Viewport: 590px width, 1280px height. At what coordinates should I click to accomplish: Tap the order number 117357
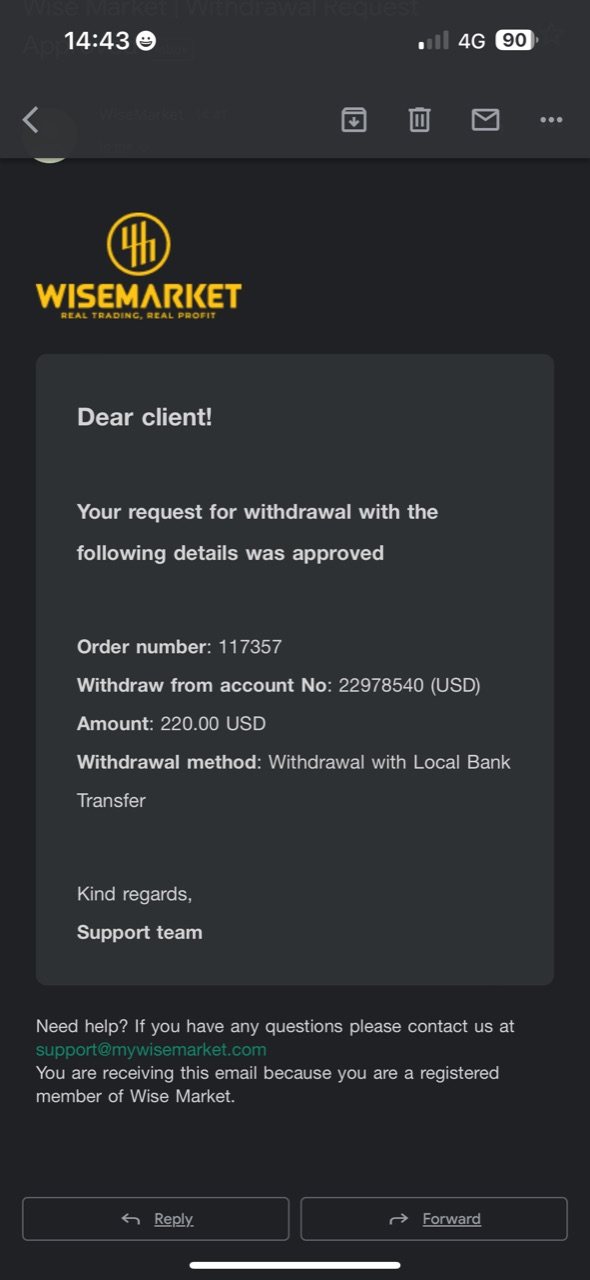[250, 647]
